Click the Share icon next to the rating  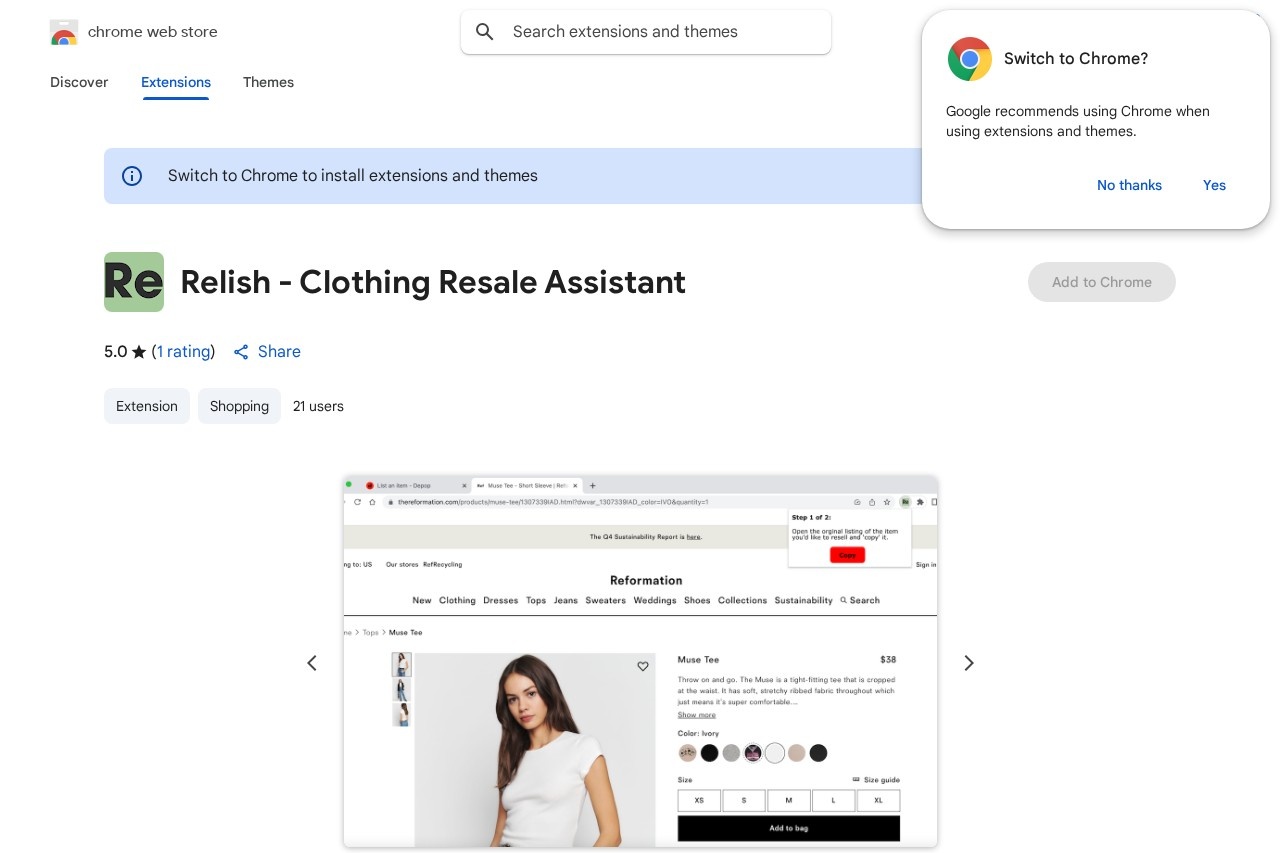[241, 352]
